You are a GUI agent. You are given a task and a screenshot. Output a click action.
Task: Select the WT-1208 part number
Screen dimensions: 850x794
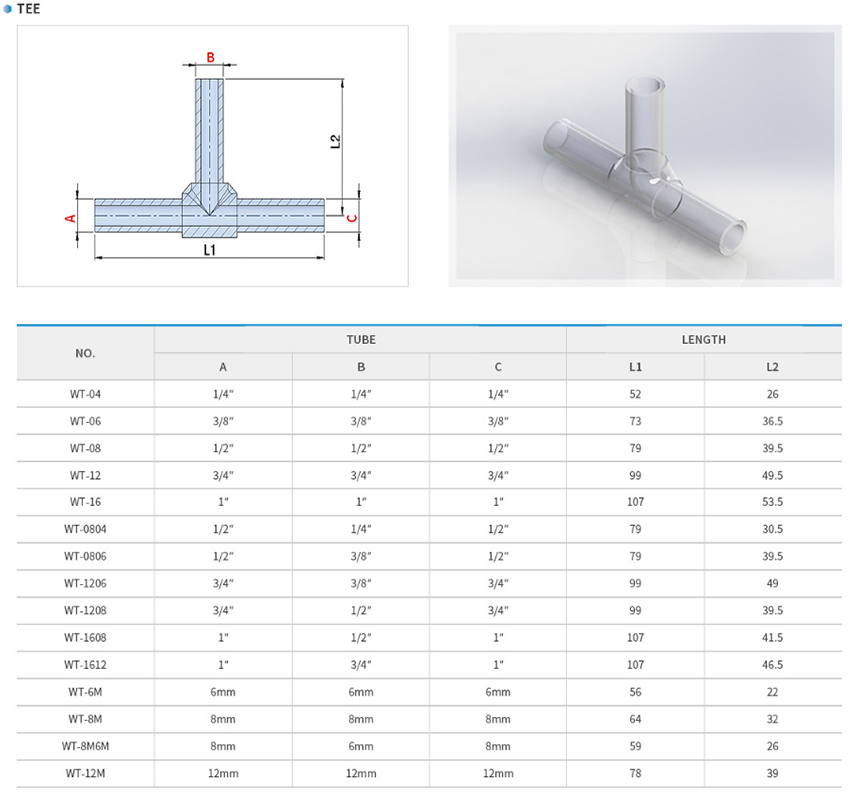[85, 610]
